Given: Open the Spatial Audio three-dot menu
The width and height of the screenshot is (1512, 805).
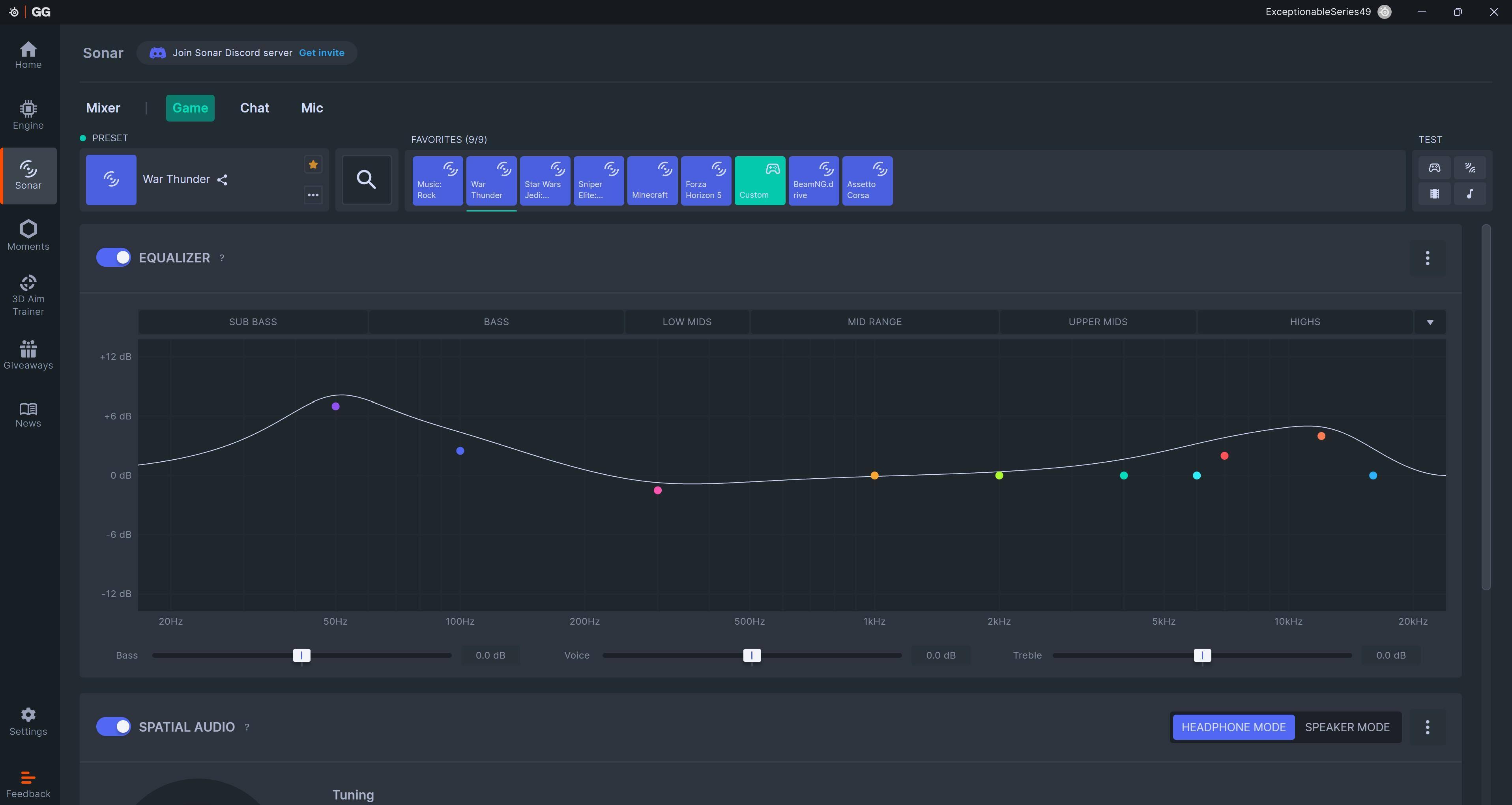Looking at the screenshot, I should (1428, 727).
